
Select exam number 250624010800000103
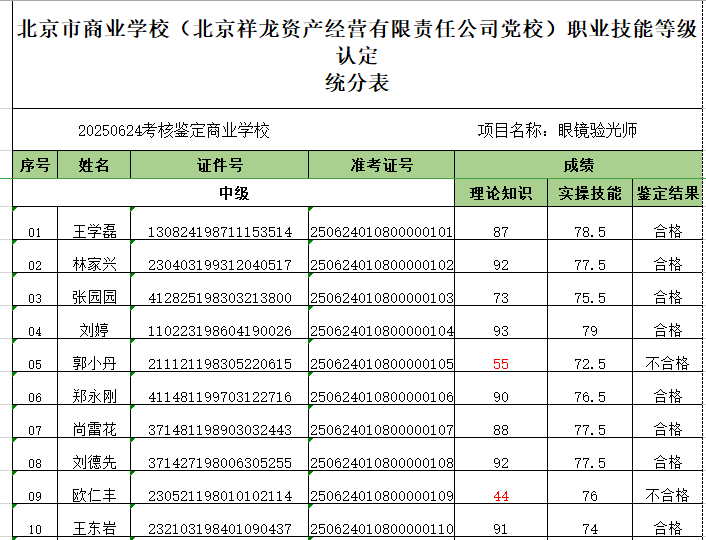(x=381, y=298)
